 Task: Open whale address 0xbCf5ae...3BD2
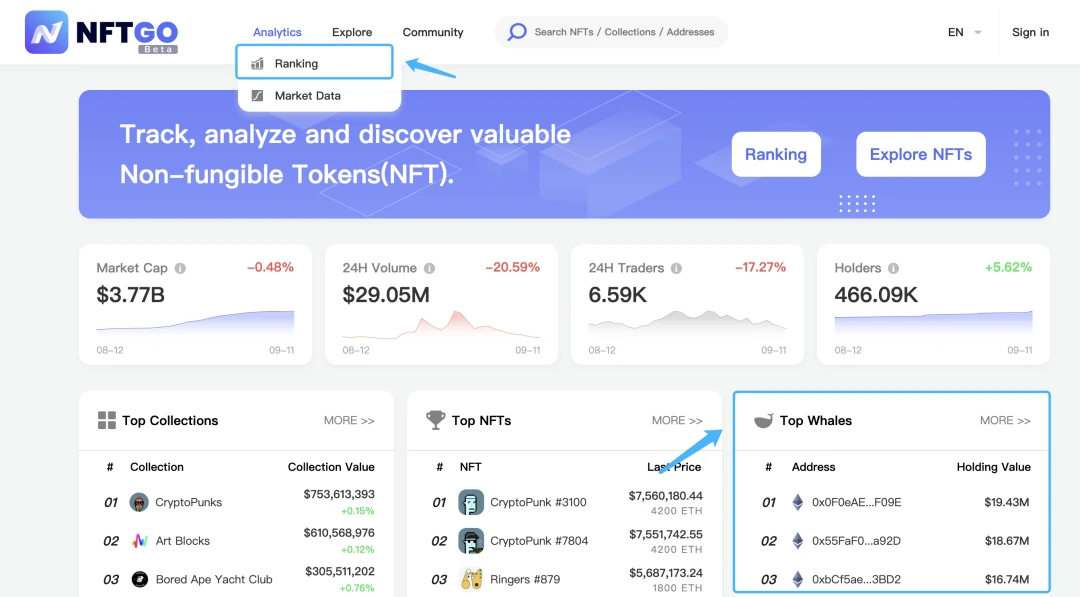click(x=856, y=579)
